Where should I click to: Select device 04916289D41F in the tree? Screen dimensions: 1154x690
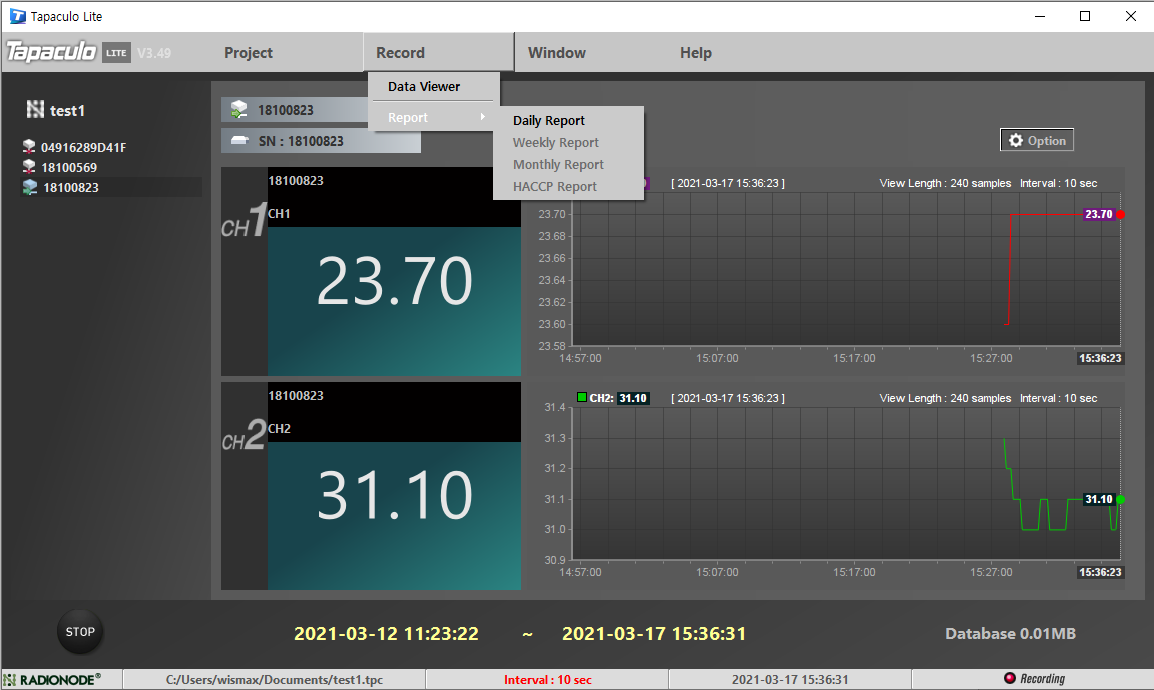point(83,147)
